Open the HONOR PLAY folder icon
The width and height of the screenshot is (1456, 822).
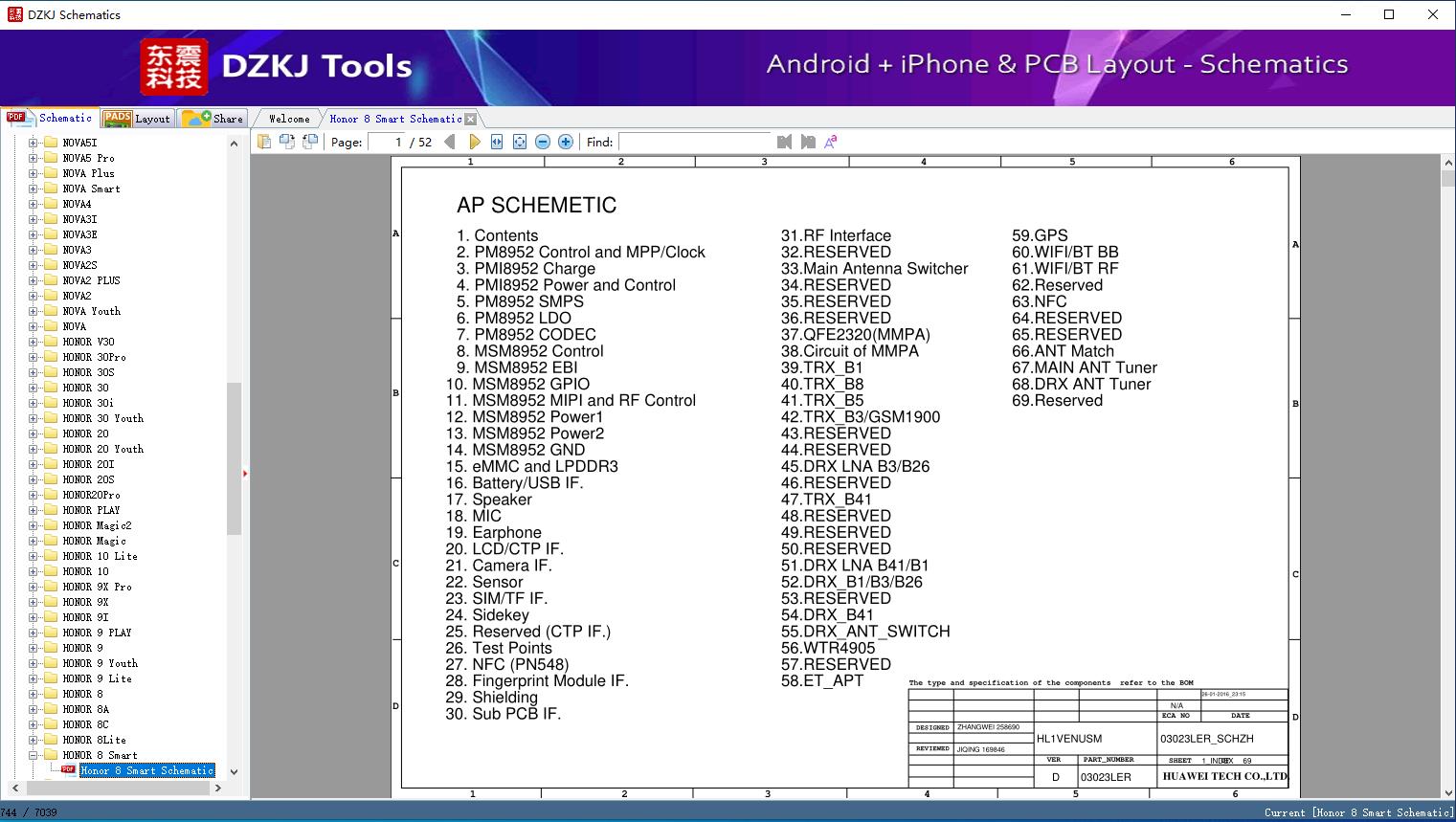tap(51, 510)
